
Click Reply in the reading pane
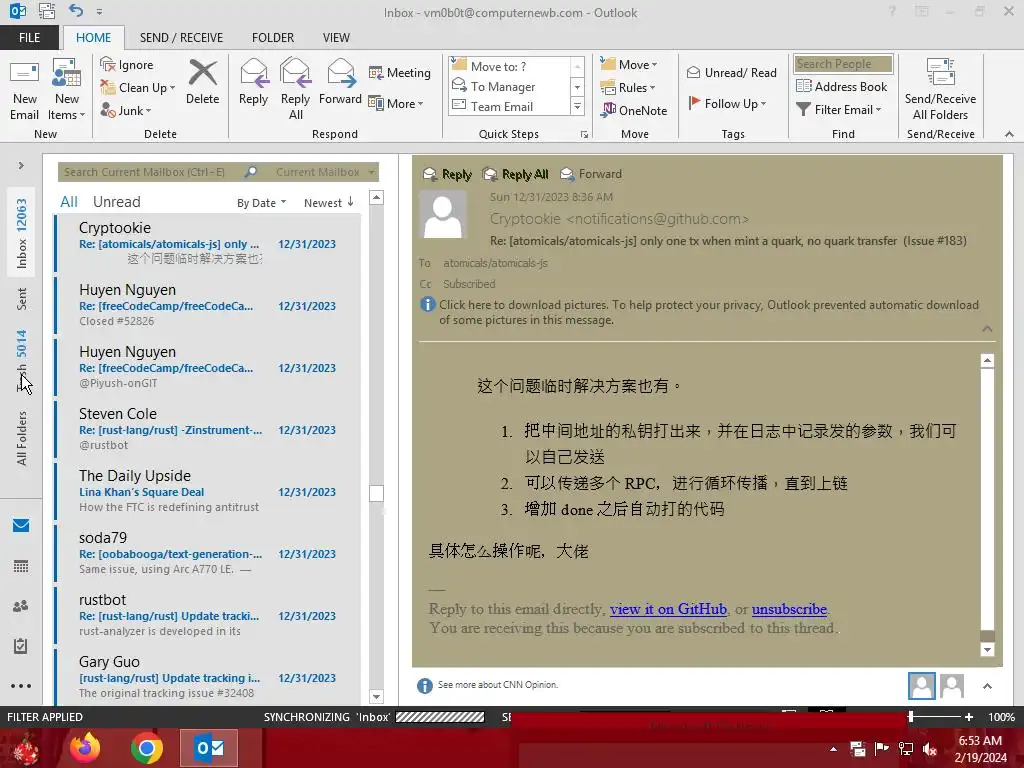click(x=447, y=174)
